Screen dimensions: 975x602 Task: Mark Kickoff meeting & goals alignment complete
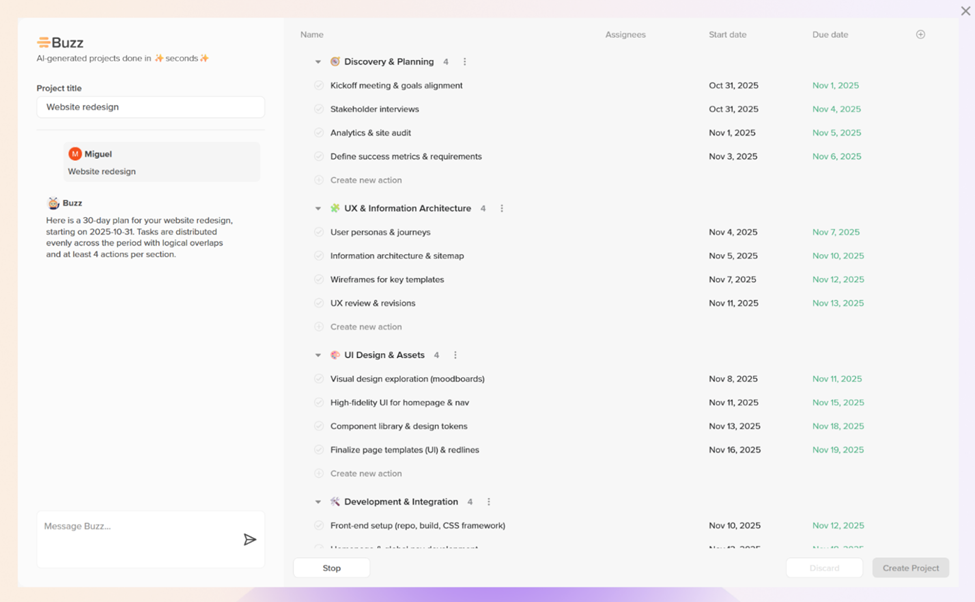319,86
